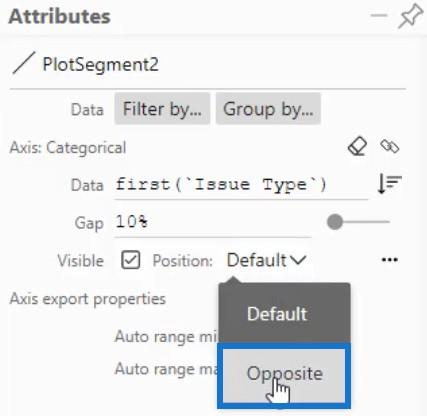Open the sort order icon beside the Data expression
Image resolution: width=427 pixels, height=416 pixels.
(x=389, y=184)
